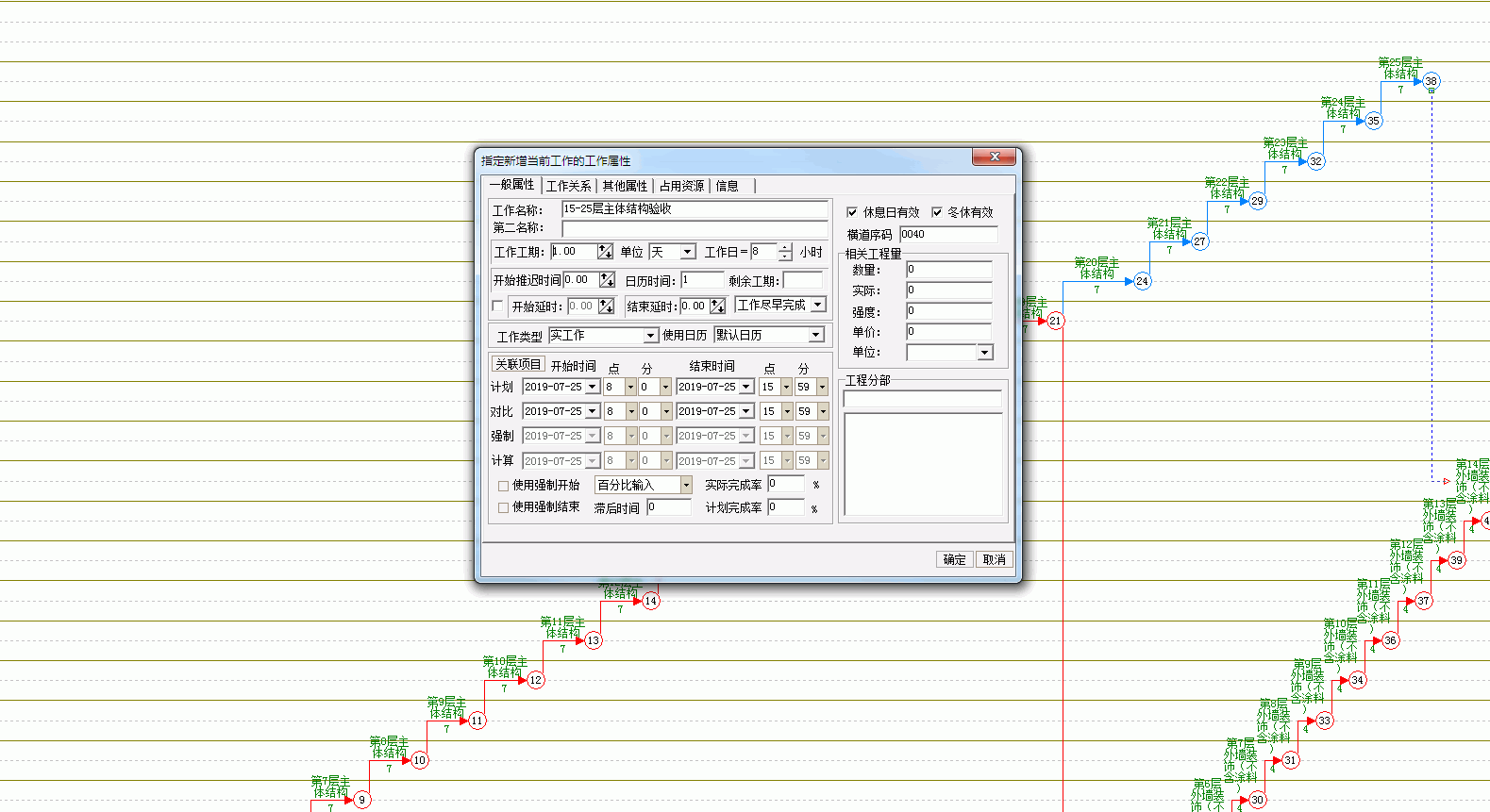Select network node 14 below the dialog

pos(650,601)
